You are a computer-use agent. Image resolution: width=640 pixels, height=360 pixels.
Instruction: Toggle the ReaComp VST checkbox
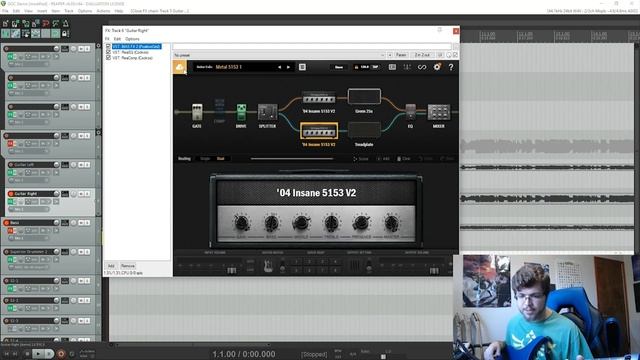coord(108,58)
